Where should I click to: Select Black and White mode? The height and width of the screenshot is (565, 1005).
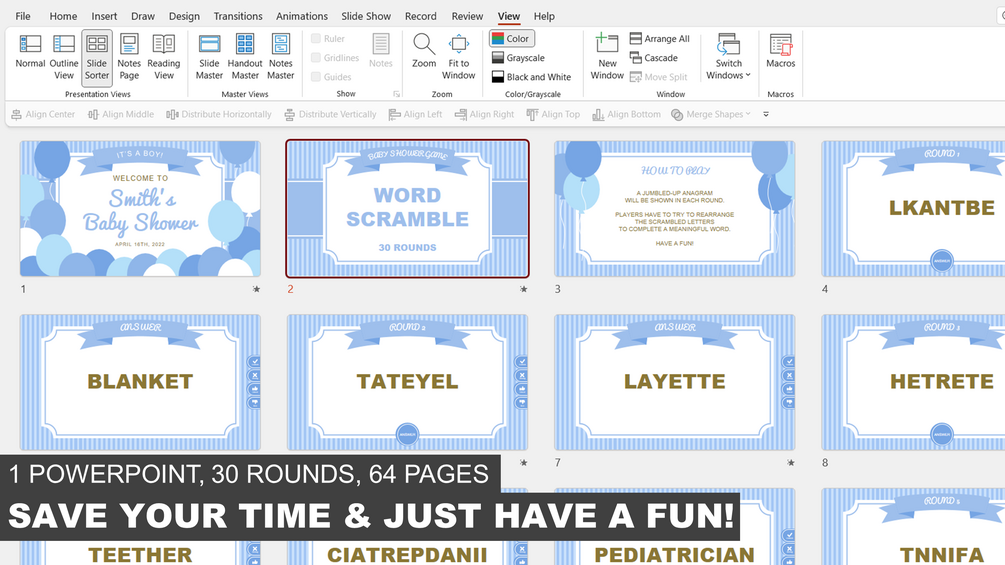pos(531,77)
